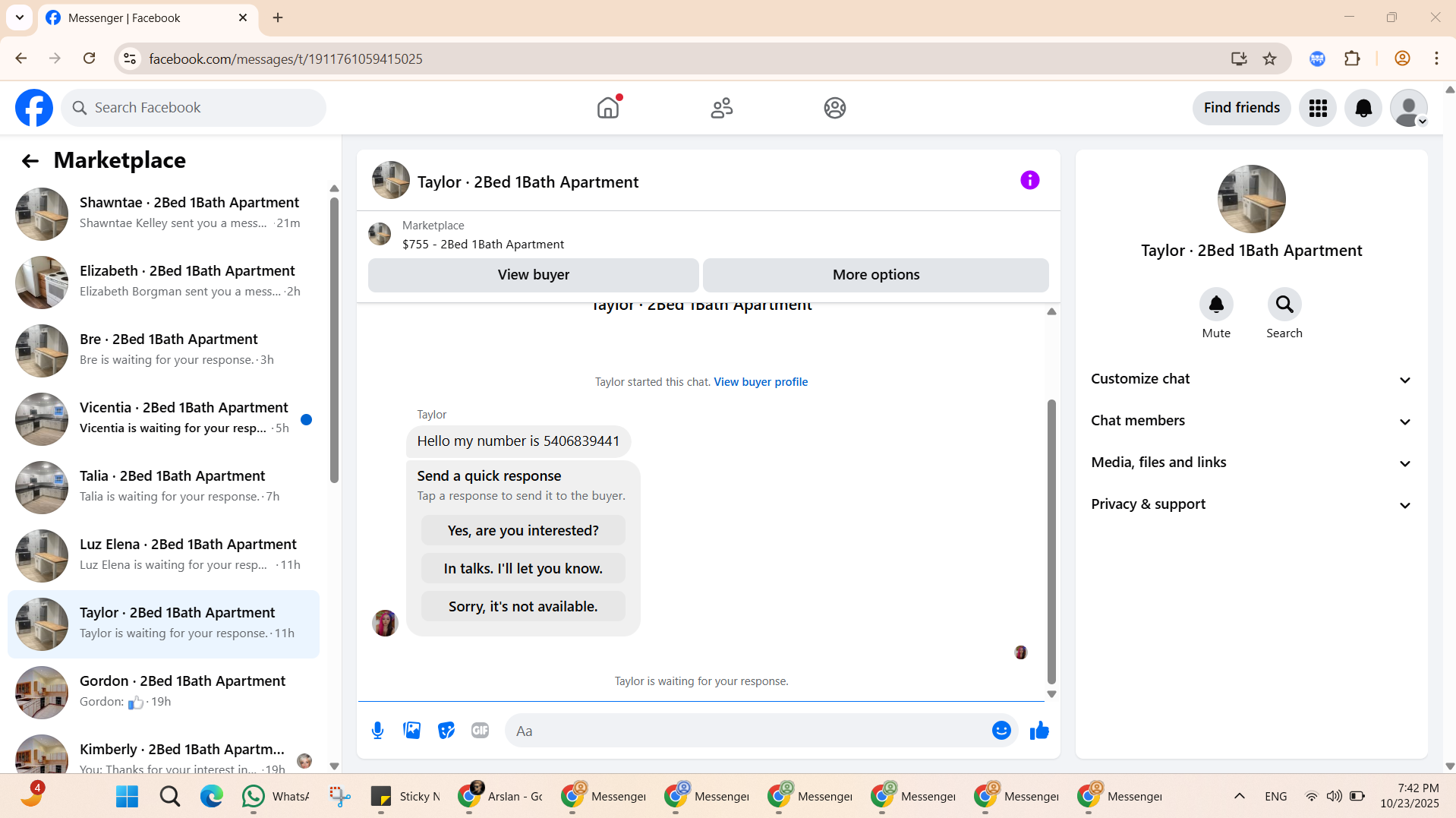Open a new browser tab
The height and width of the screenshot is (818, 1456).
tap(278, 17)
